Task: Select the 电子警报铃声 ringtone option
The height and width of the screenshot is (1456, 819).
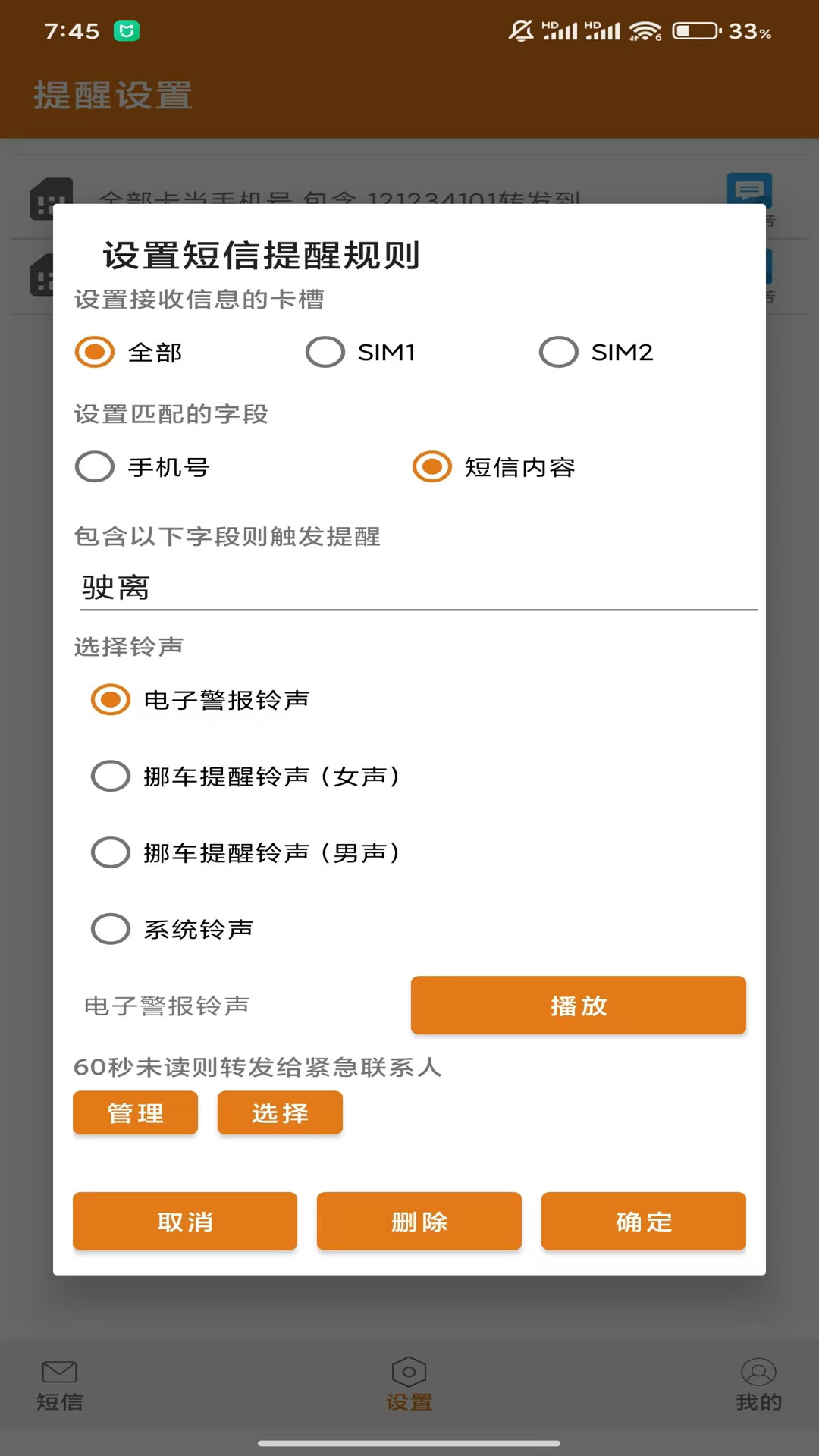Action: tap(111, 699)
